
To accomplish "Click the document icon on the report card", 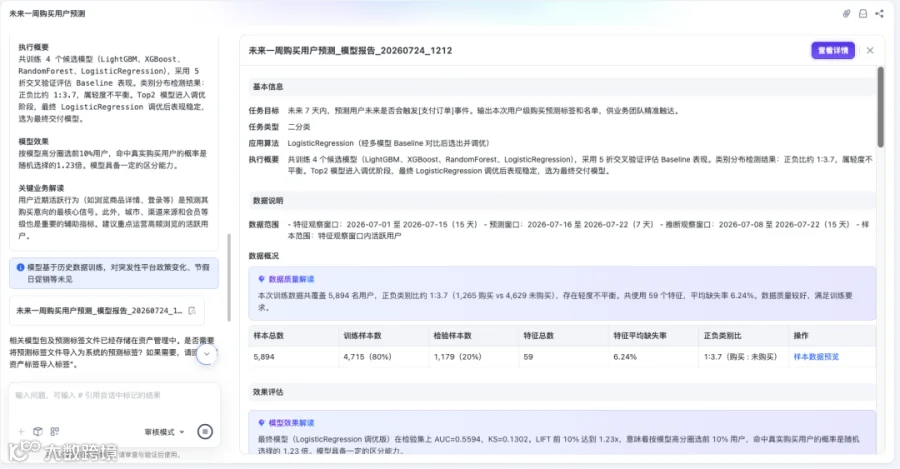I will click(x=192, y=311).
